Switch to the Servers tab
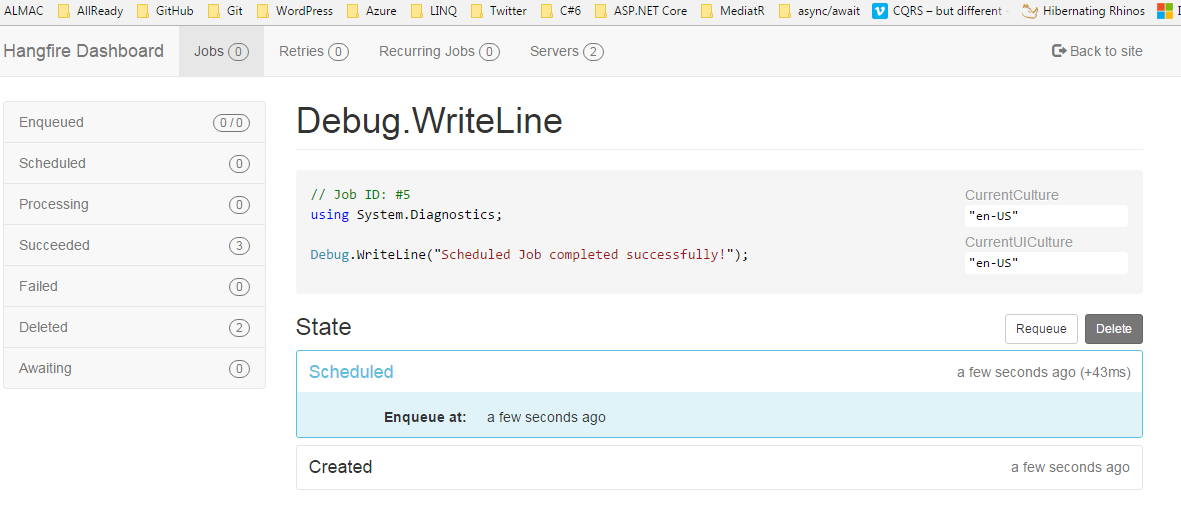 point(566,51)
